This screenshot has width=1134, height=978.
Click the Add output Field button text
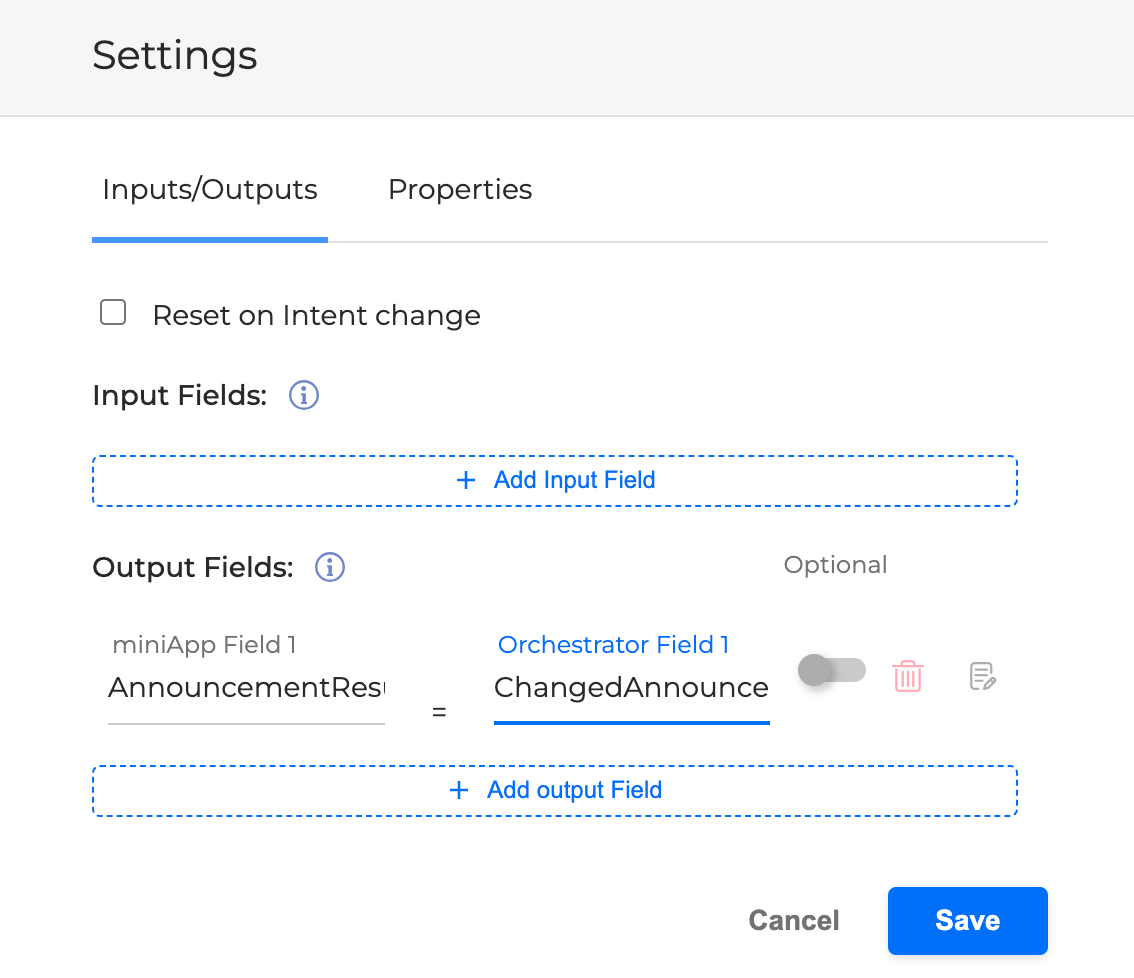574,791
